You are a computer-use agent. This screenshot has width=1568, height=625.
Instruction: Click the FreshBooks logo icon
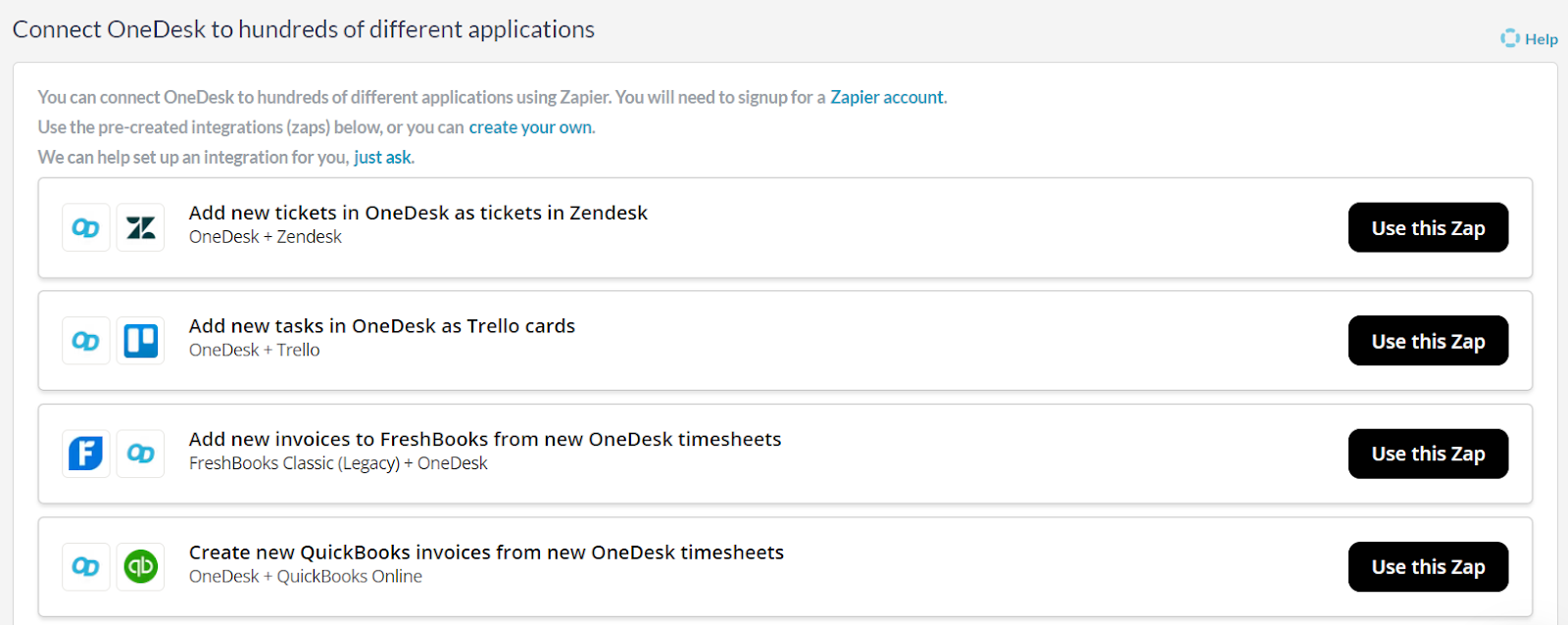pos(86,454)
